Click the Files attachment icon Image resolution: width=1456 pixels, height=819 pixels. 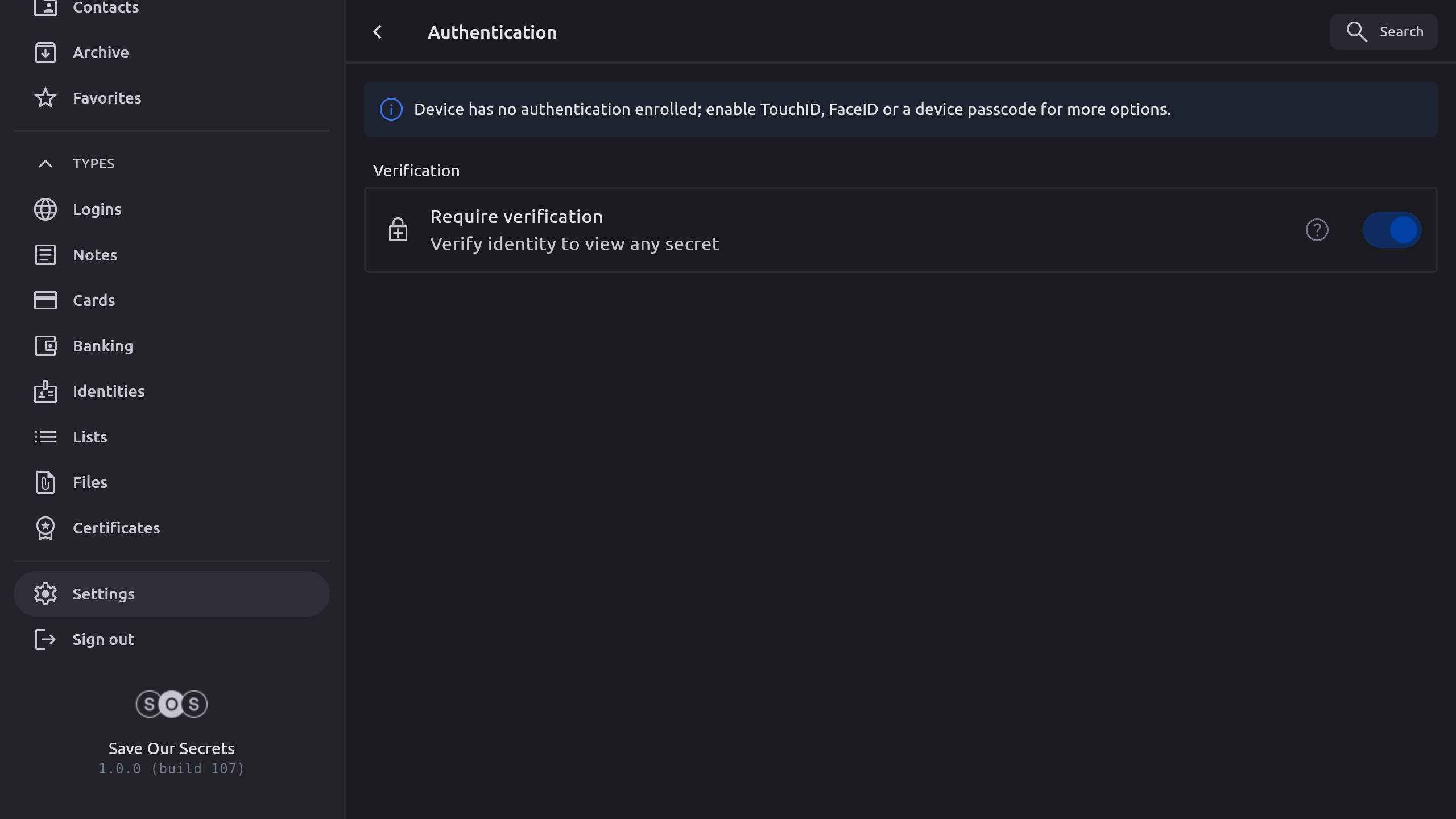tap(45, 482)
